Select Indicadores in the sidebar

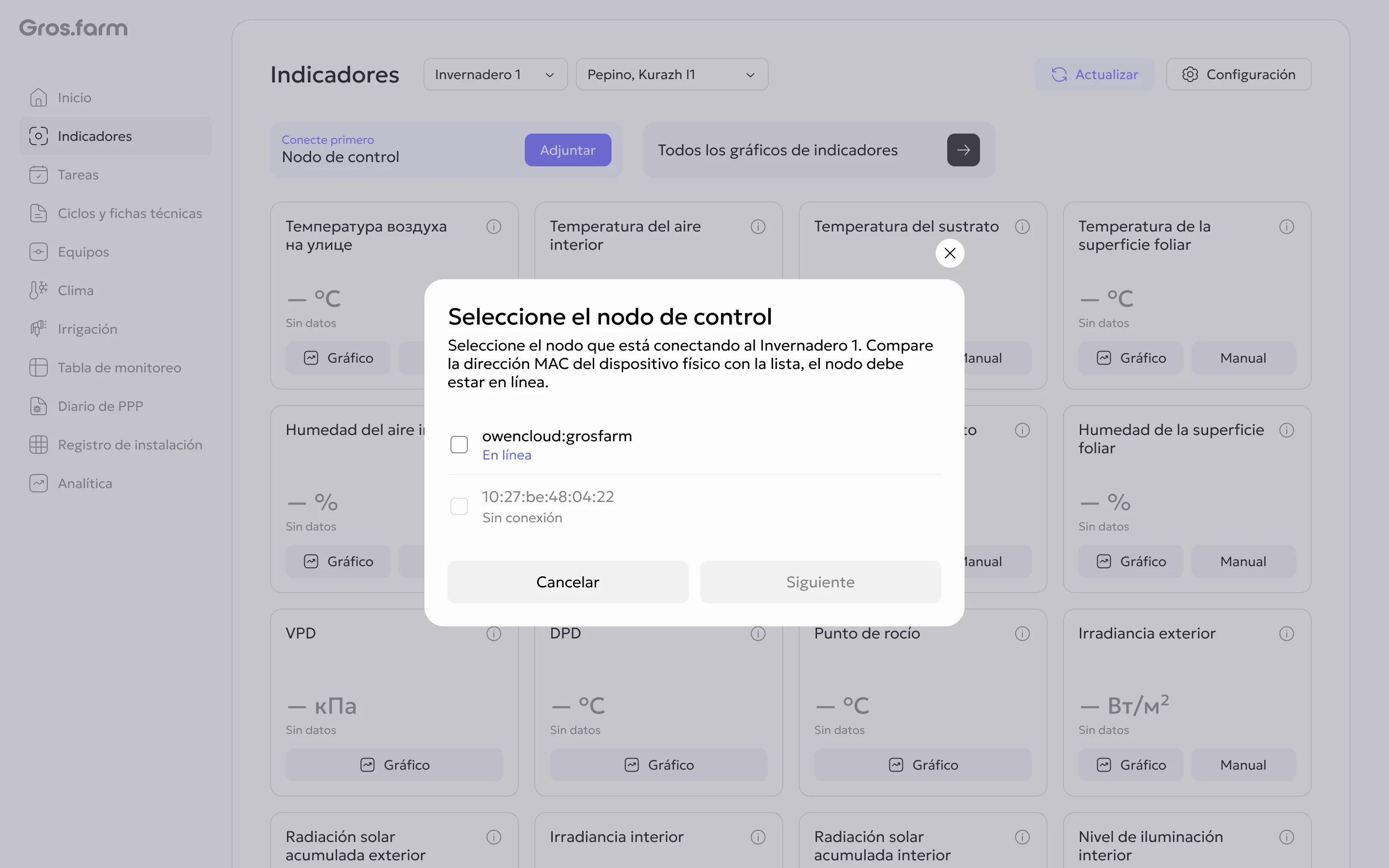pyautogui.click(x=116, y=136)
